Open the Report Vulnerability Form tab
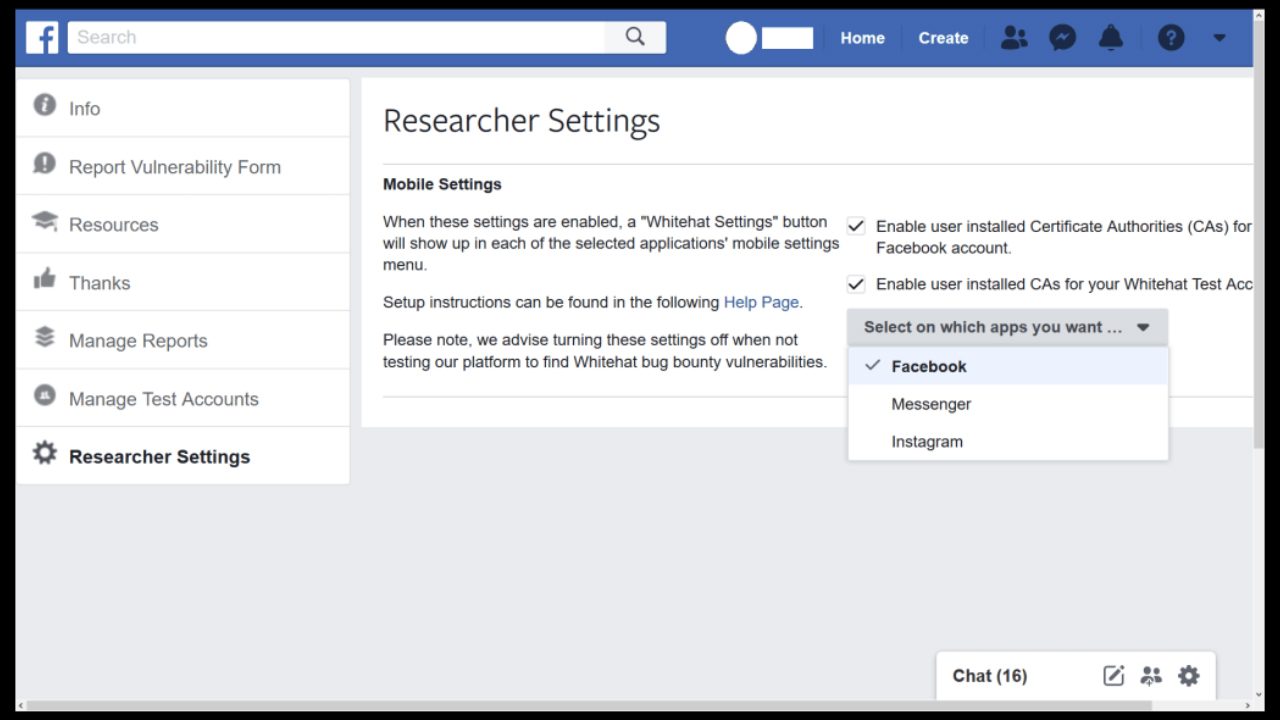1280x720 pixels. [x=183, y=167]
